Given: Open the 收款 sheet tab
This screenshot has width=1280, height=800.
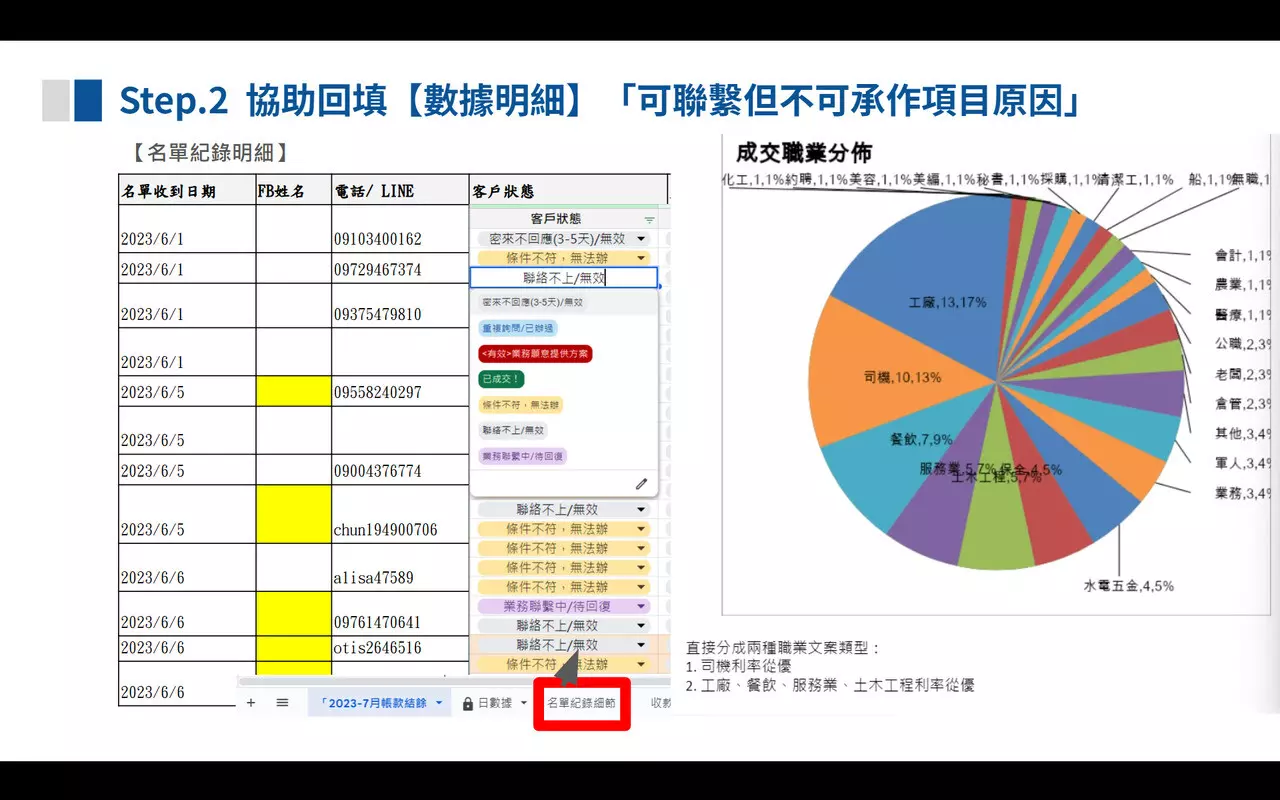Looking at the screenshot, I should [662, 703].
